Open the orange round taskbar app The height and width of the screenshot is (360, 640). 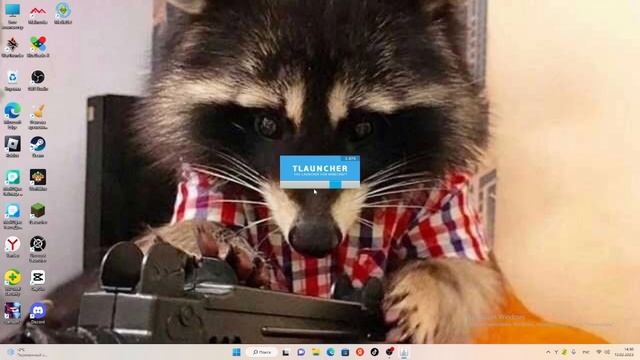pyautogui.click(x=360, y=352)
